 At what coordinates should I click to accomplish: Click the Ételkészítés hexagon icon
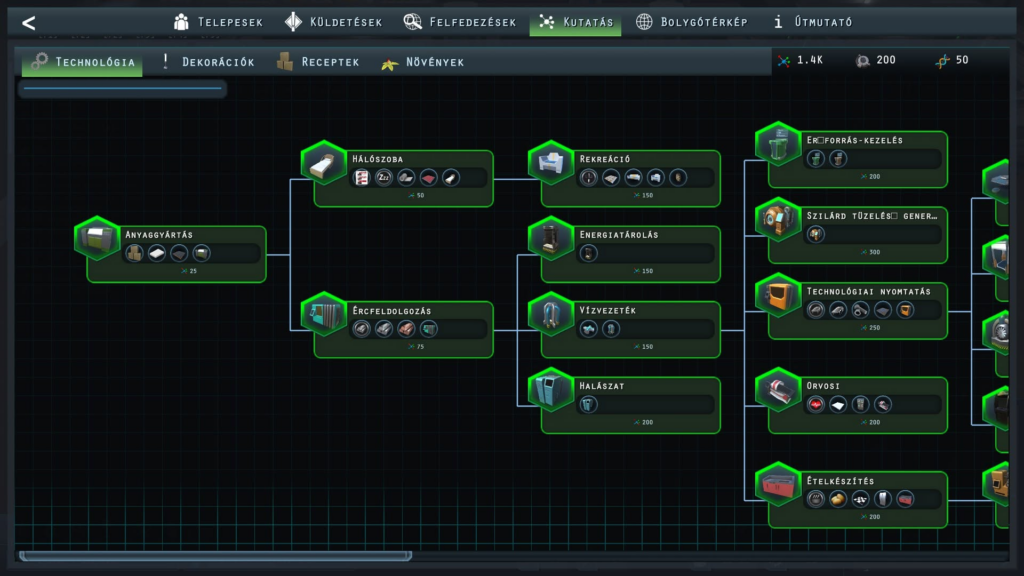click(x=778, y=485)
